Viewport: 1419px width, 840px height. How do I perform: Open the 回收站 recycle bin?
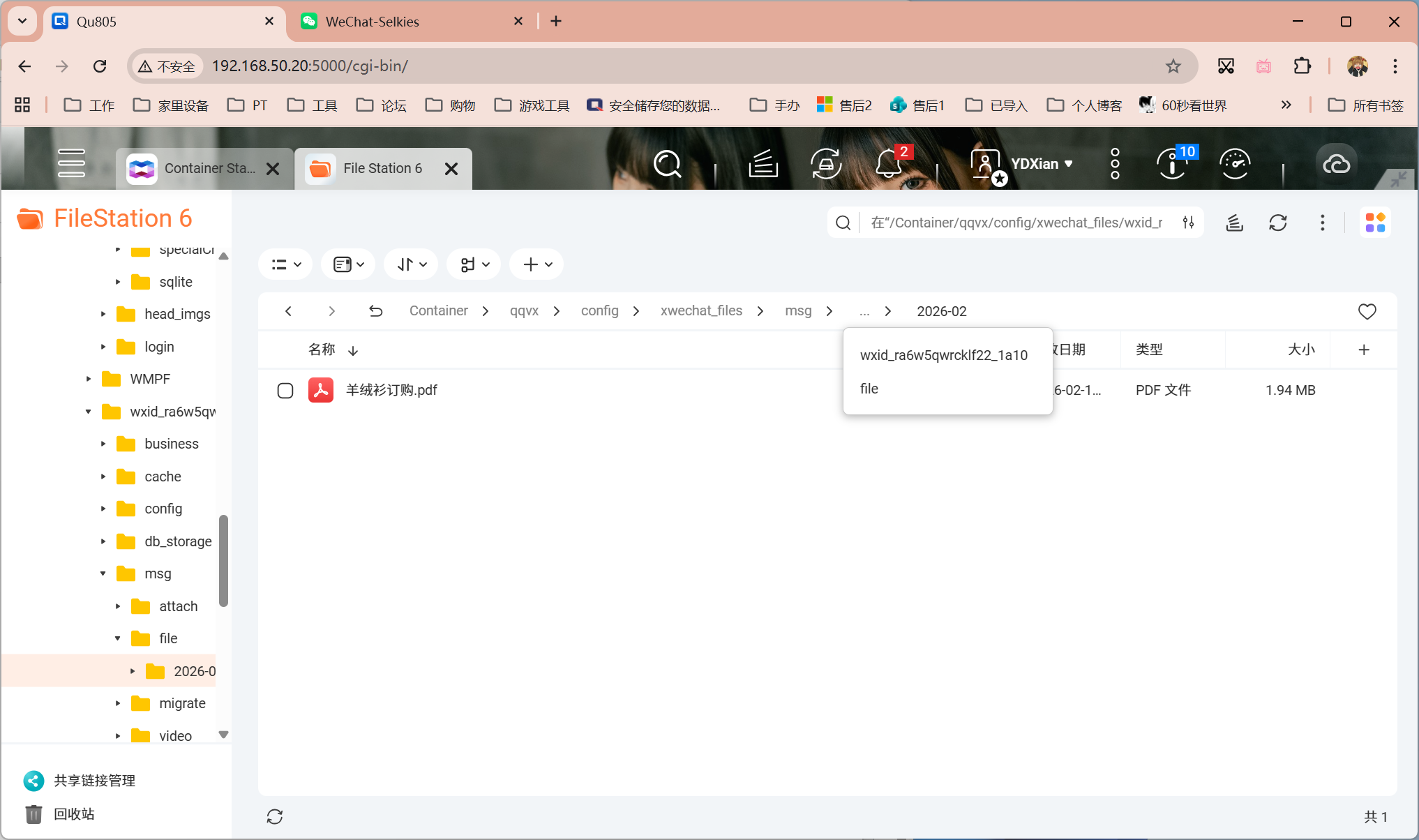(72, 813)
